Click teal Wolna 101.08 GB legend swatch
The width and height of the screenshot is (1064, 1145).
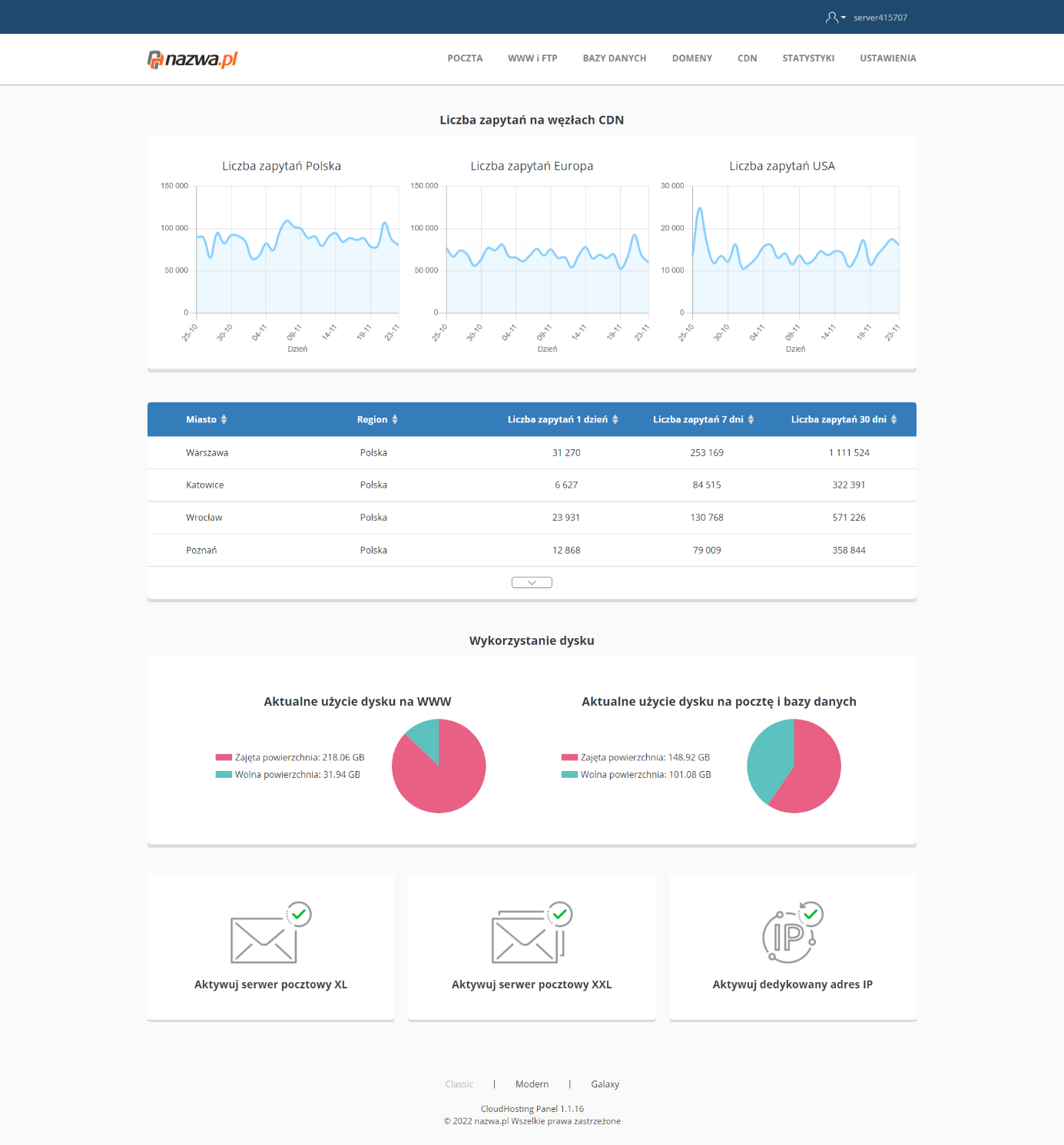[x=569, y=774]
